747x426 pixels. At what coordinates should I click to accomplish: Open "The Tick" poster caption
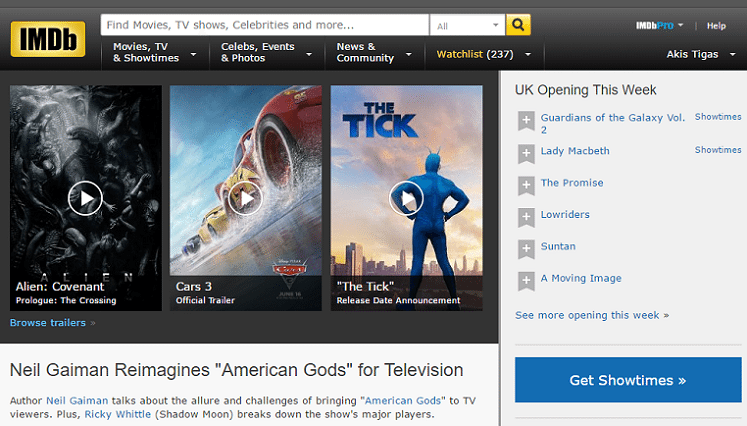[398, 293]
